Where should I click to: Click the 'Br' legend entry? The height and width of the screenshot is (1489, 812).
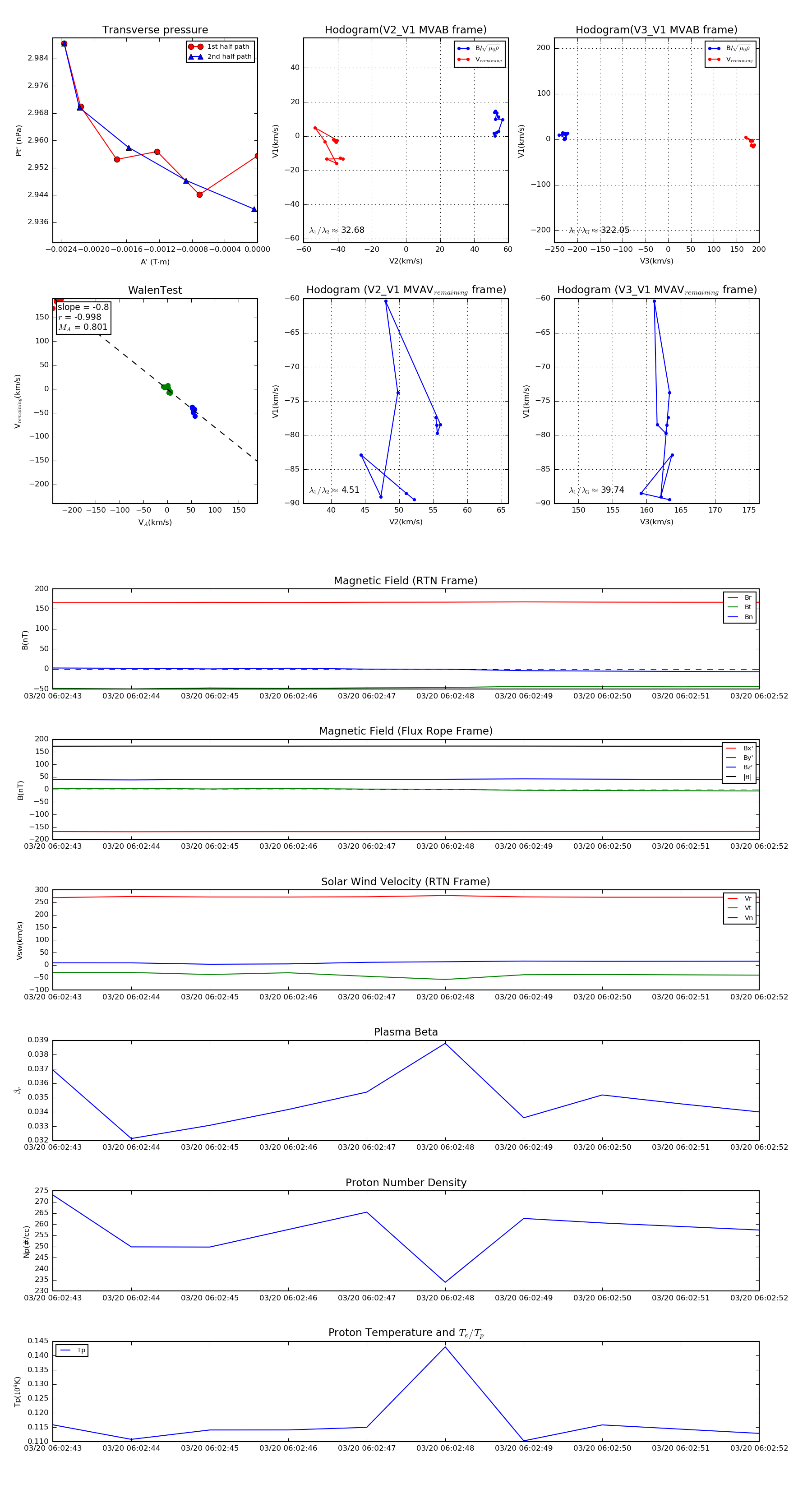coord(740,598)
